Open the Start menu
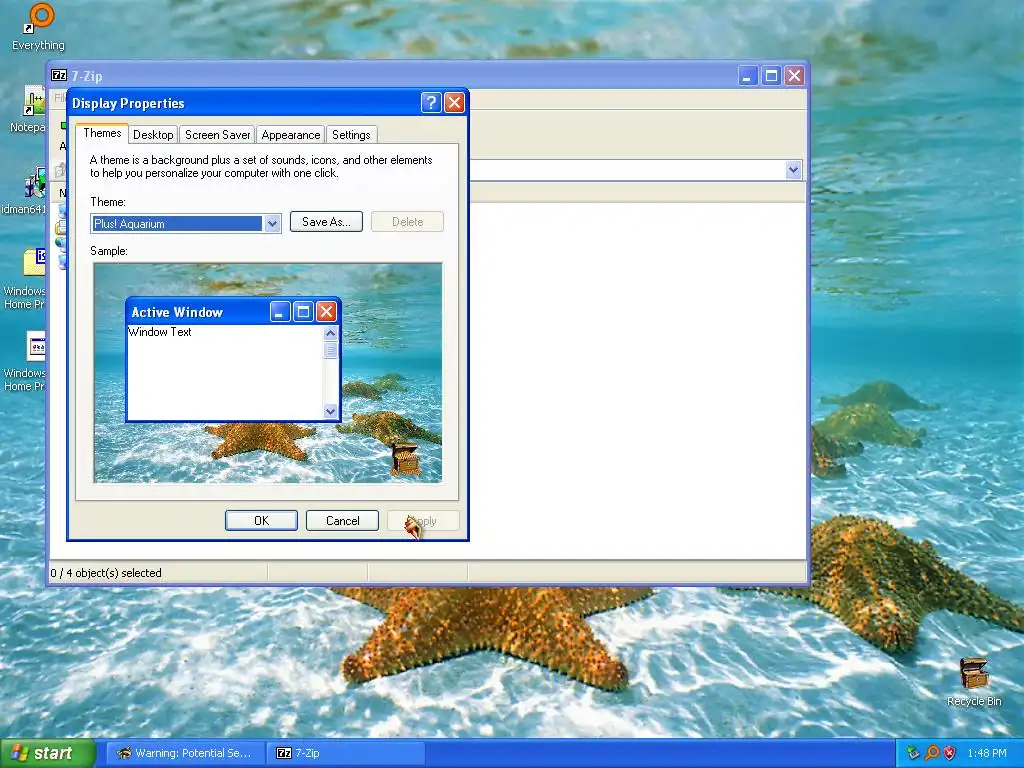Screen dimensions: 1024x768 [46, 753]
